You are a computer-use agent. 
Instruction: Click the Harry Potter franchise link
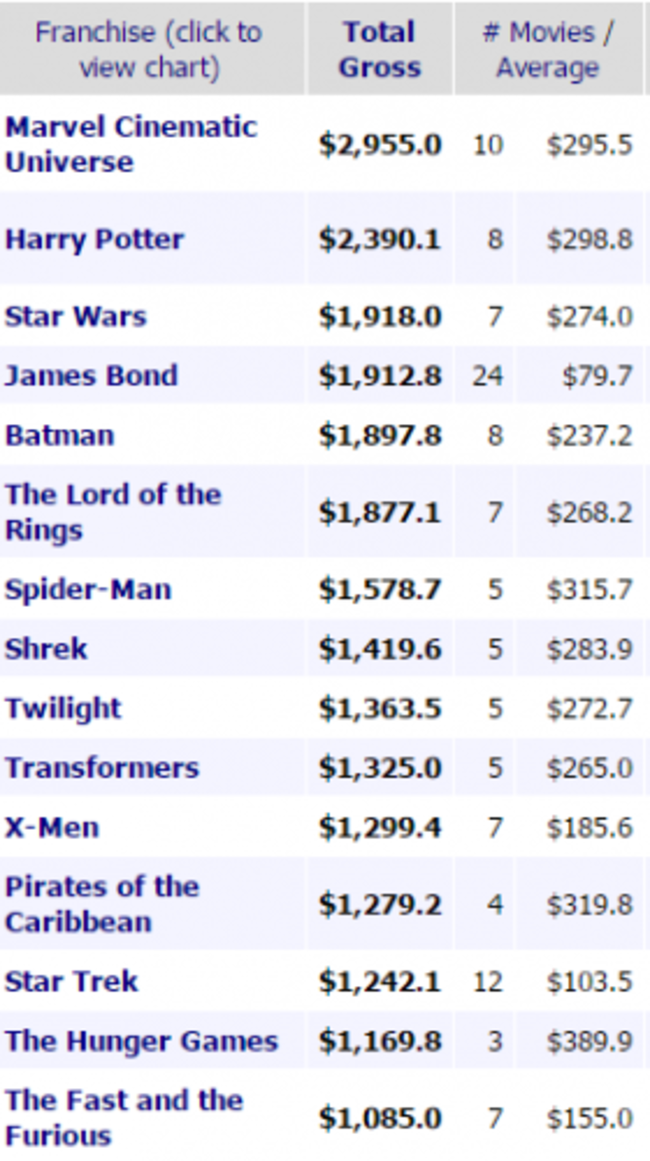(x=94, y=240)
